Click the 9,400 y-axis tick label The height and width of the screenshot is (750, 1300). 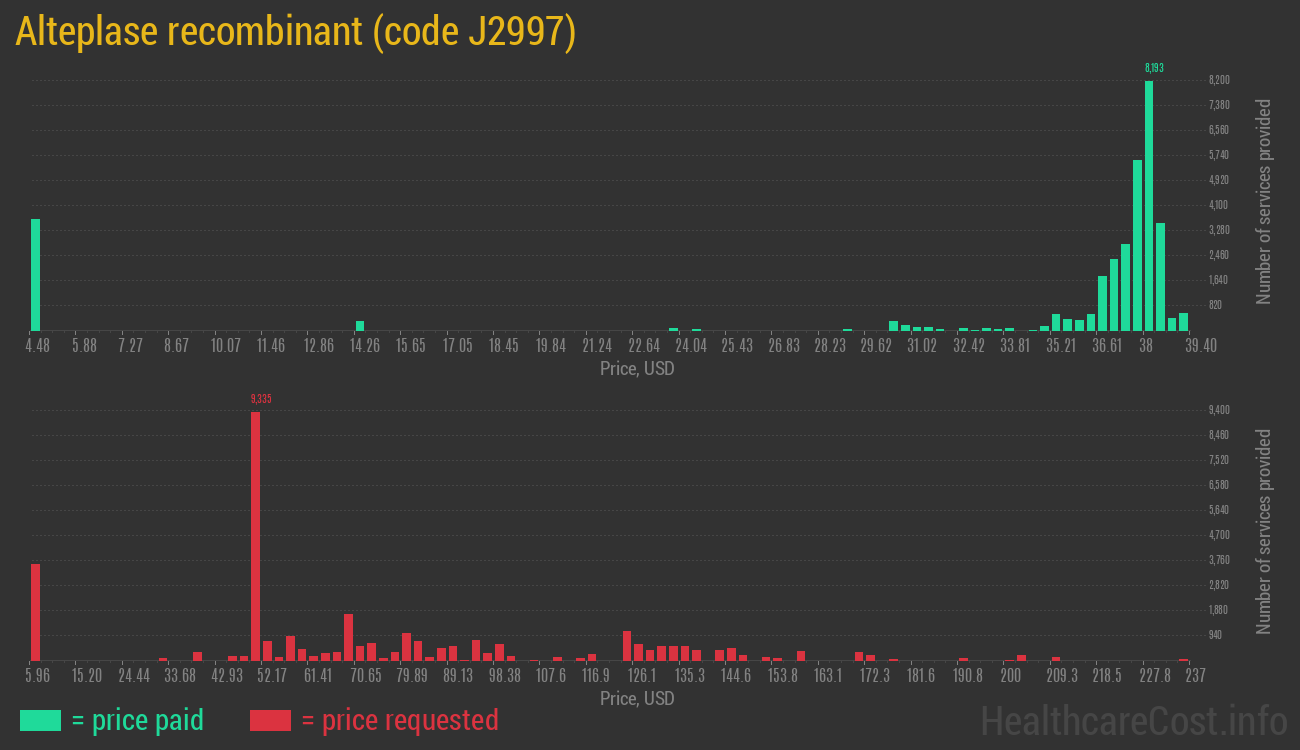click(1219, 410)
